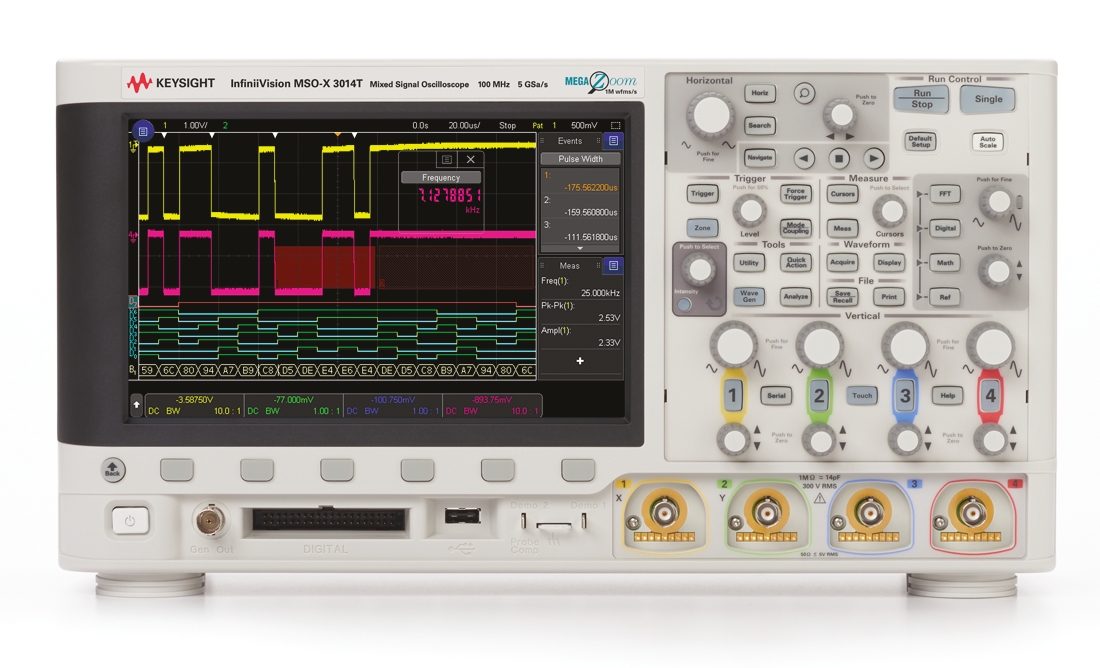Open channel 1 info box showing -3.58750V
The height and width of the screenshot is (668, 1100).
coord(194,405)
